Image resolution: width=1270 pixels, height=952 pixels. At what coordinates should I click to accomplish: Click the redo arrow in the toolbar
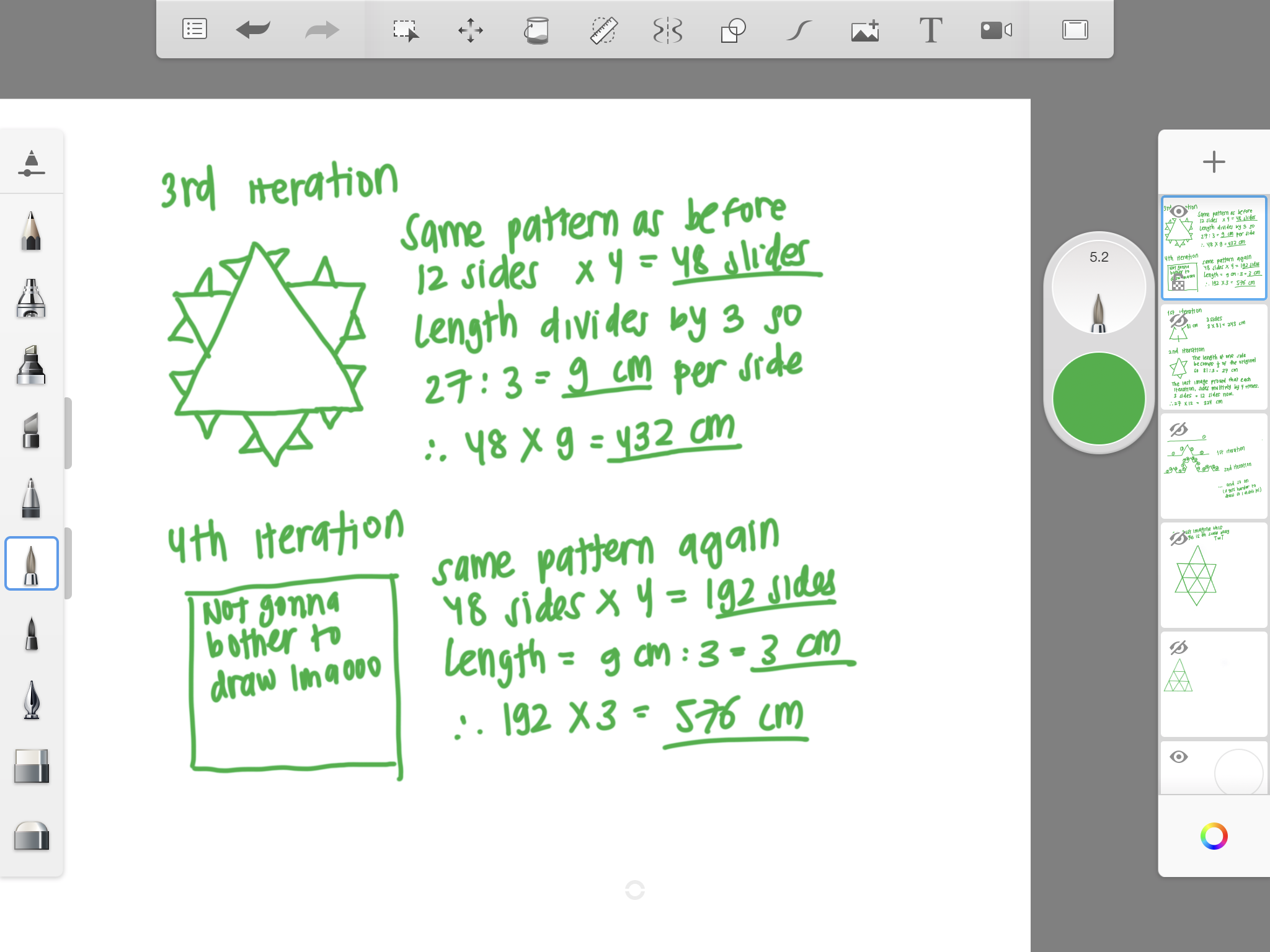click(322, 30)
